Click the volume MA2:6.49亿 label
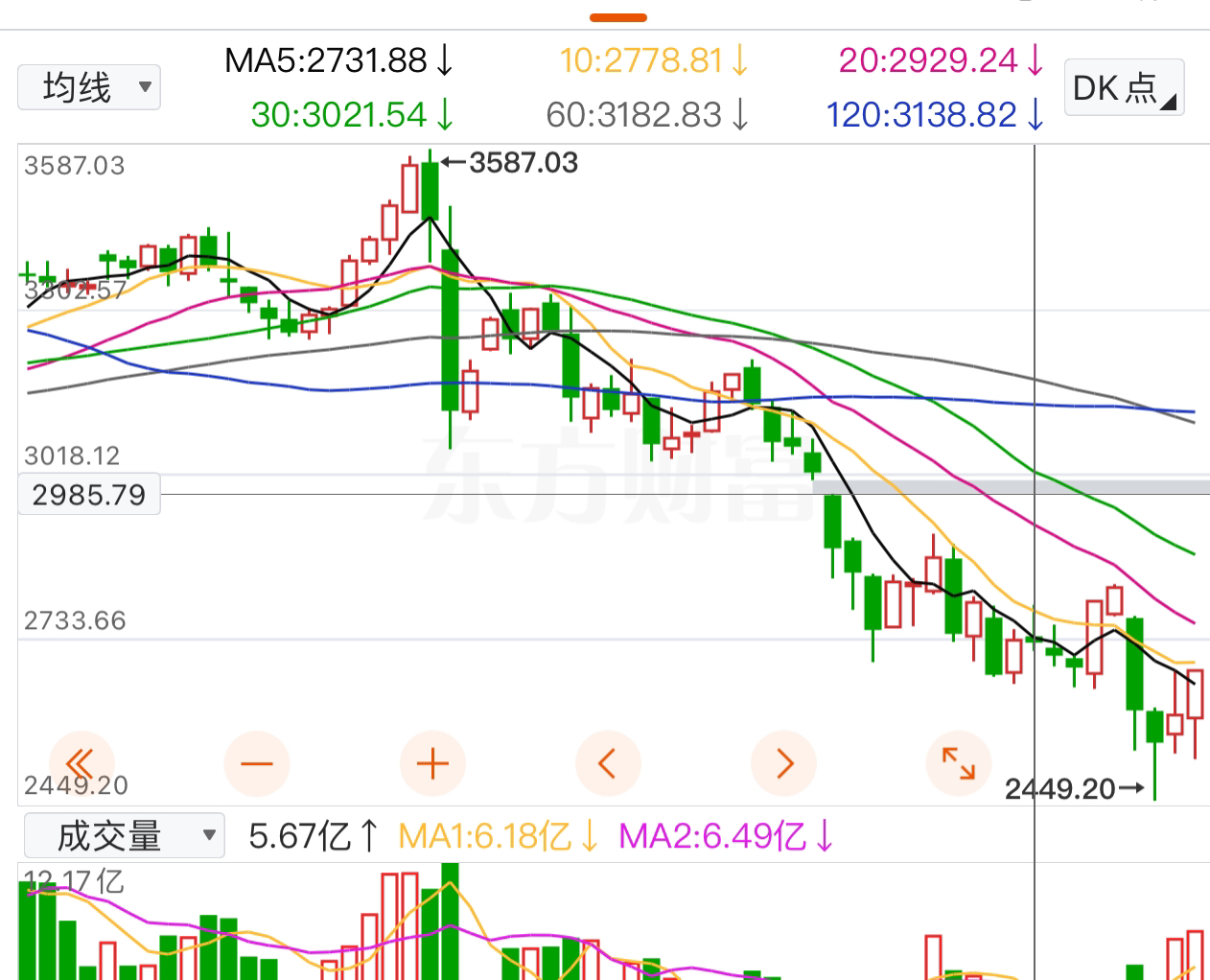This screenshot has height=980, width=1210. point(726,836)
